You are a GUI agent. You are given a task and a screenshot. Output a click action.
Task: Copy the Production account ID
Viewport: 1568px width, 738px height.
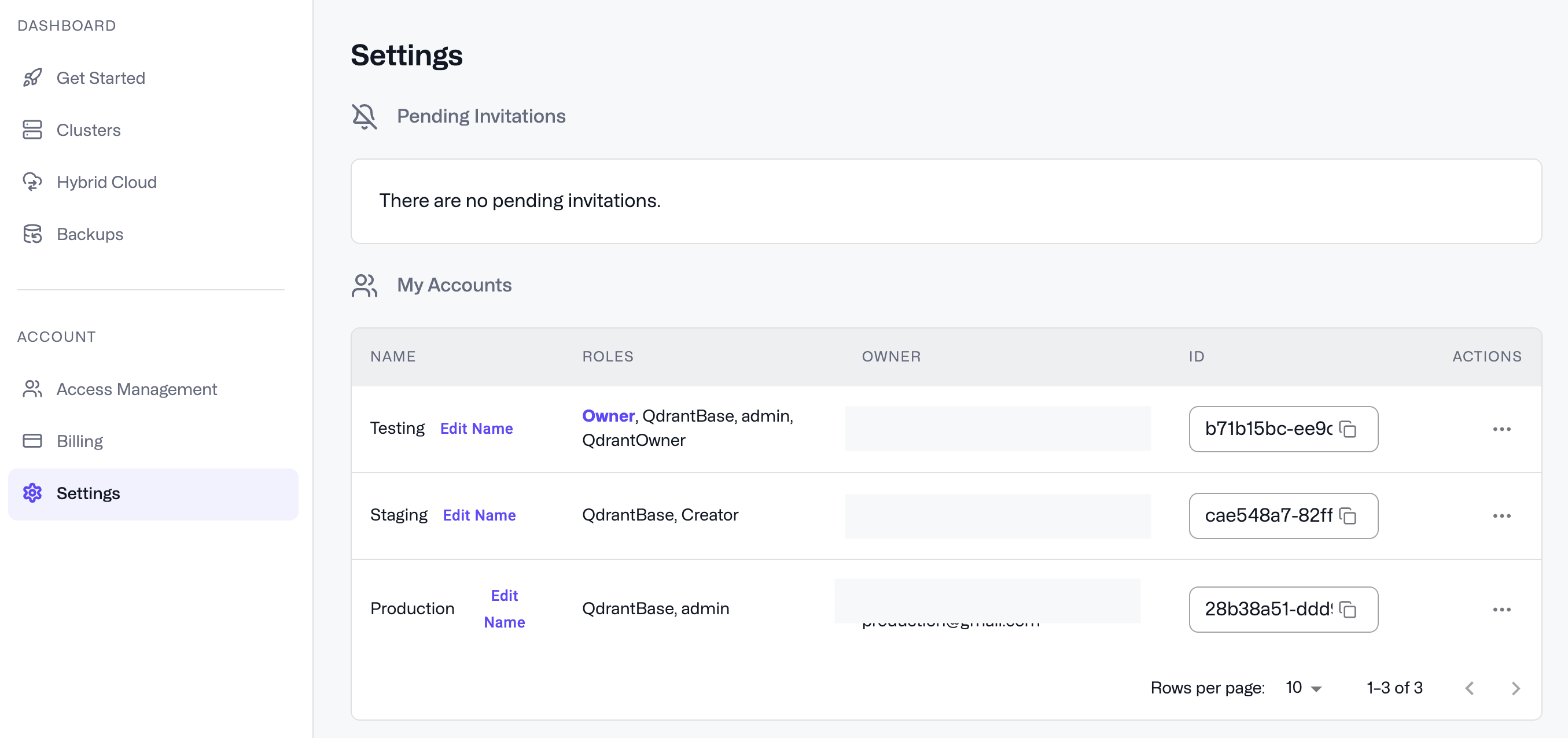pyautogui.click(x=1349, y=610)
